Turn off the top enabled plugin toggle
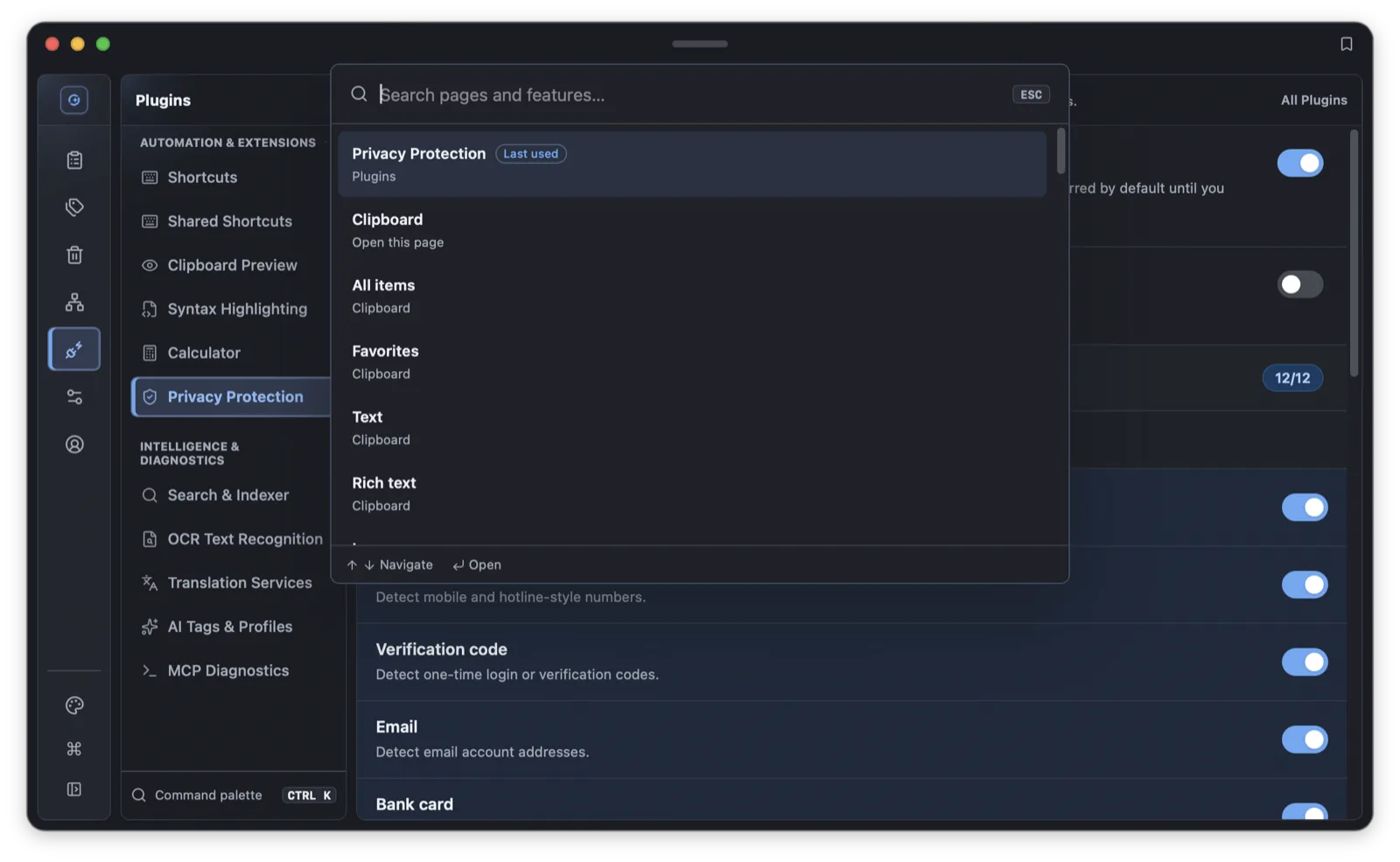Image resolution: width=1400 pixels, height=862 pixels. [1299, 163]
